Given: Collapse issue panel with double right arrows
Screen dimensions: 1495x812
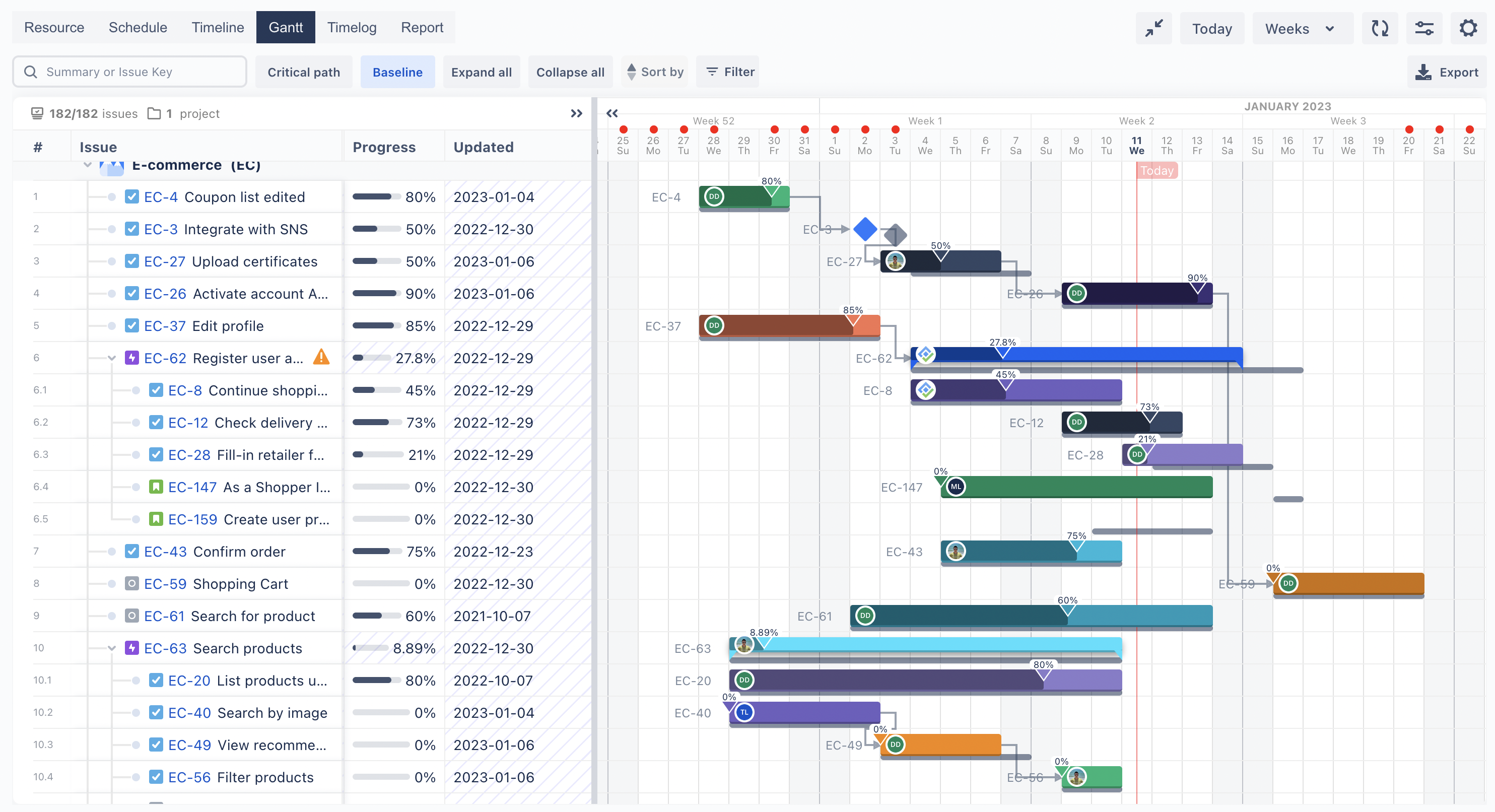Looking at the screenshot, I should click(576, 113).
